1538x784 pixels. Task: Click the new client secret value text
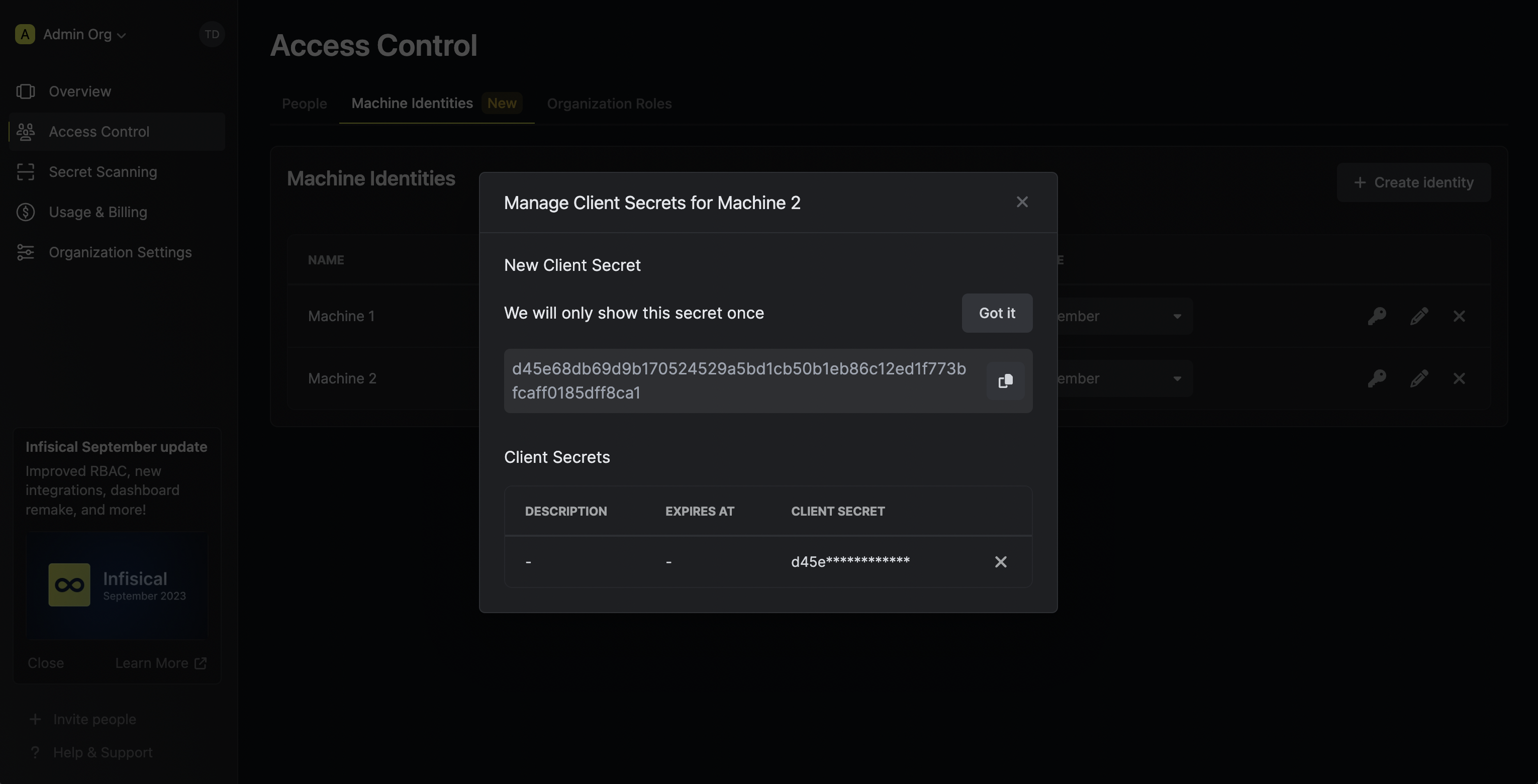pyautogui.click(x=738, y=381)
